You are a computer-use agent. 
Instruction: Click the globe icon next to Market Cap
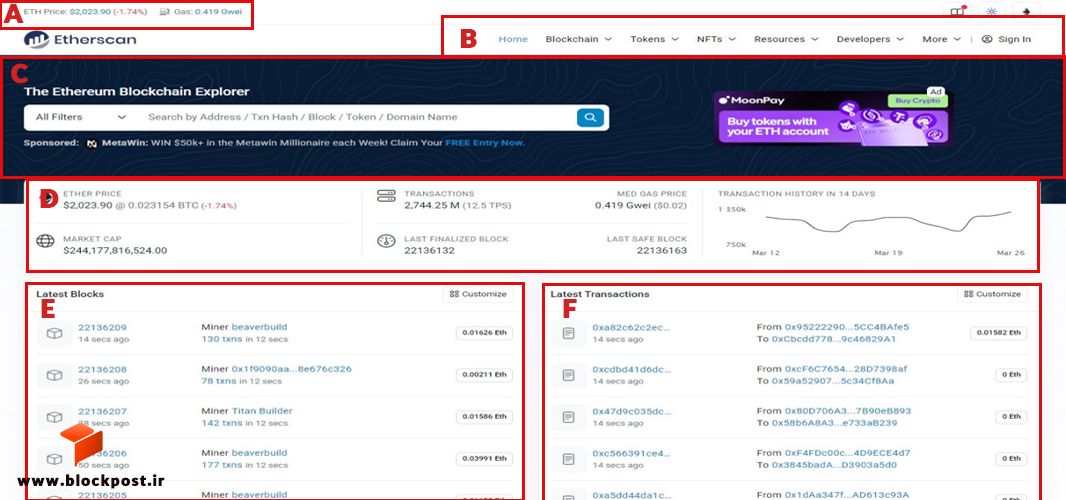tap(46, 241)
